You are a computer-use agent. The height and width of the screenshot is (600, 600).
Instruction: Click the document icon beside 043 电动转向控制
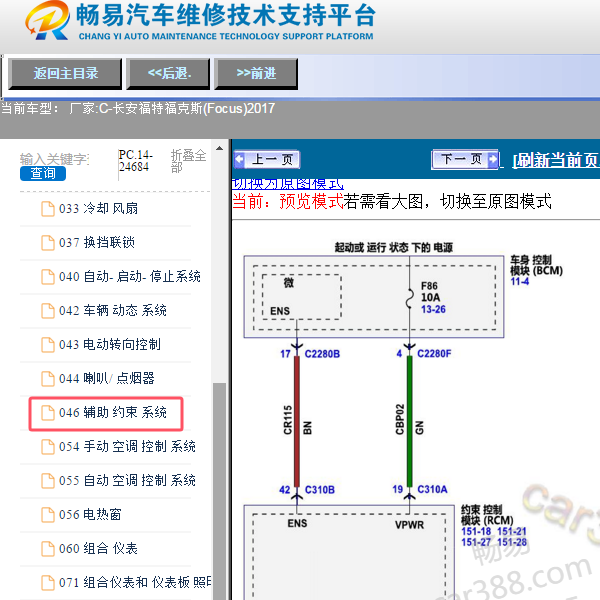coord(48,345)
